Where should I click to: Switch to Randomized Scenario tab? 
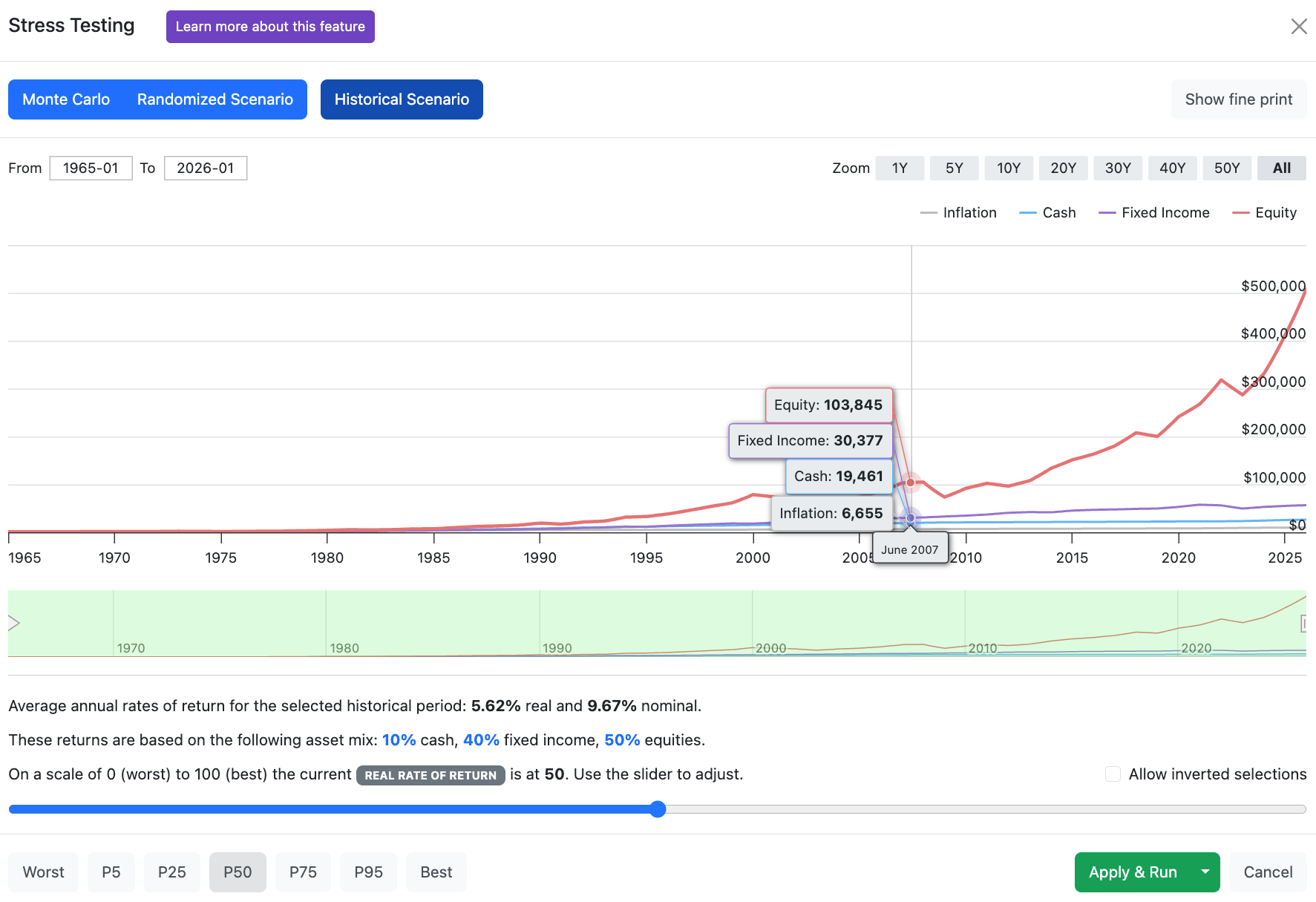point(215,99)
